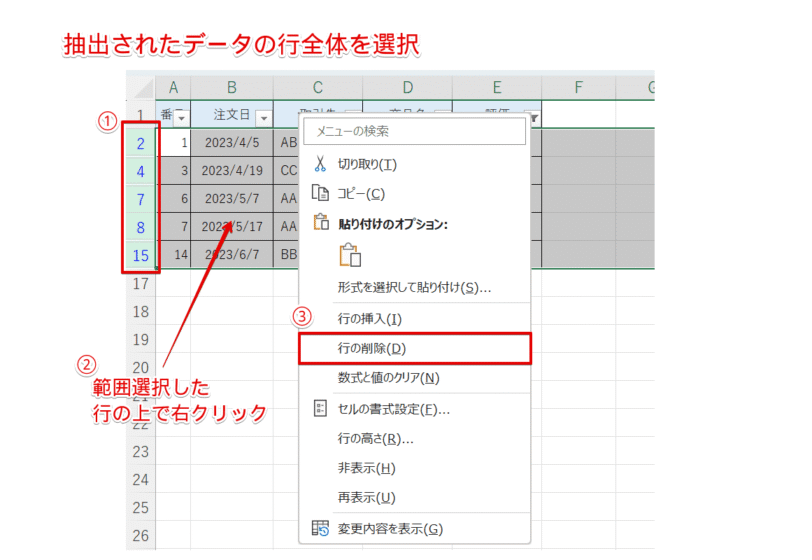Select row header 1
The image size is (812, 560).
[140, 115]
